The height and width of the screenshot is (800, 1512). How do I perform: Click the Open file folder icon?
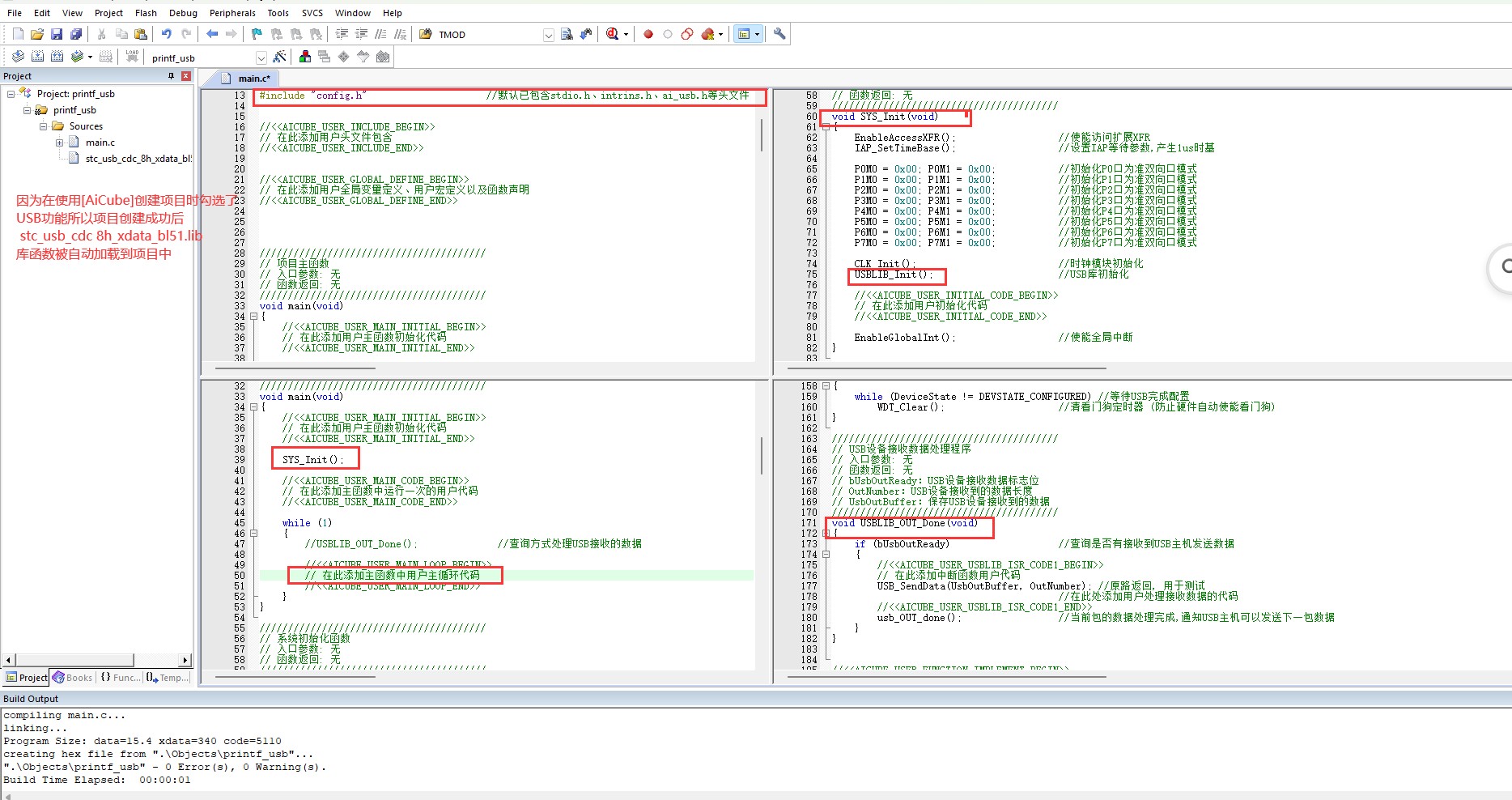(x=37, y=34)
